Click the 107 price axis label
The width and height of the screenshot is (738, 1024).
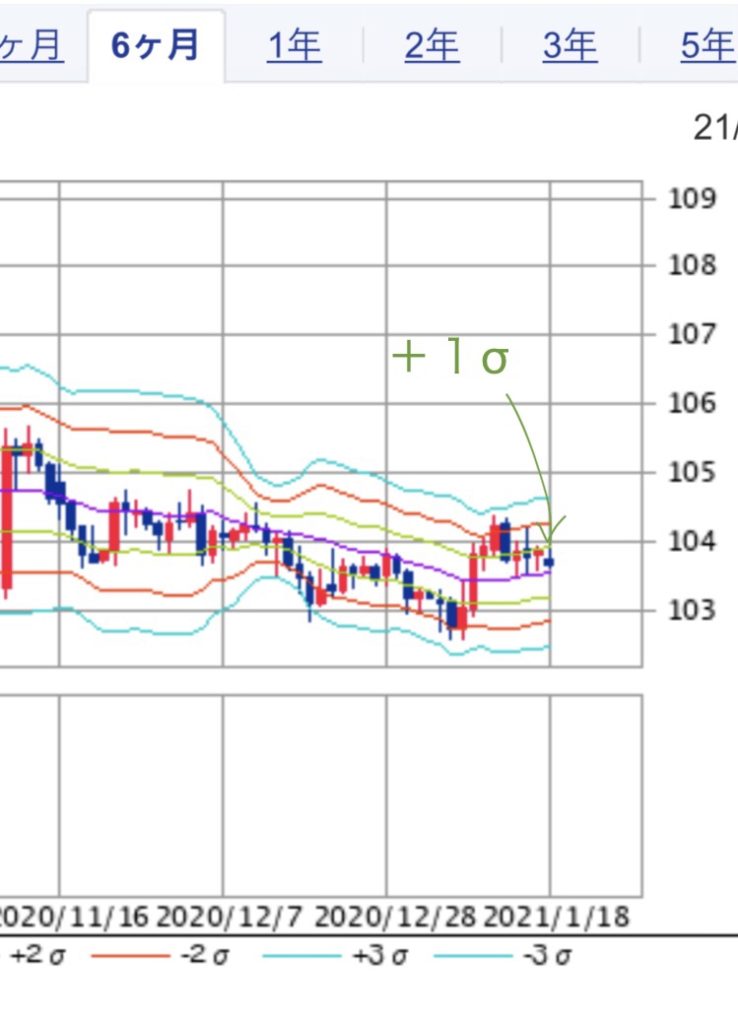point(692,334)
